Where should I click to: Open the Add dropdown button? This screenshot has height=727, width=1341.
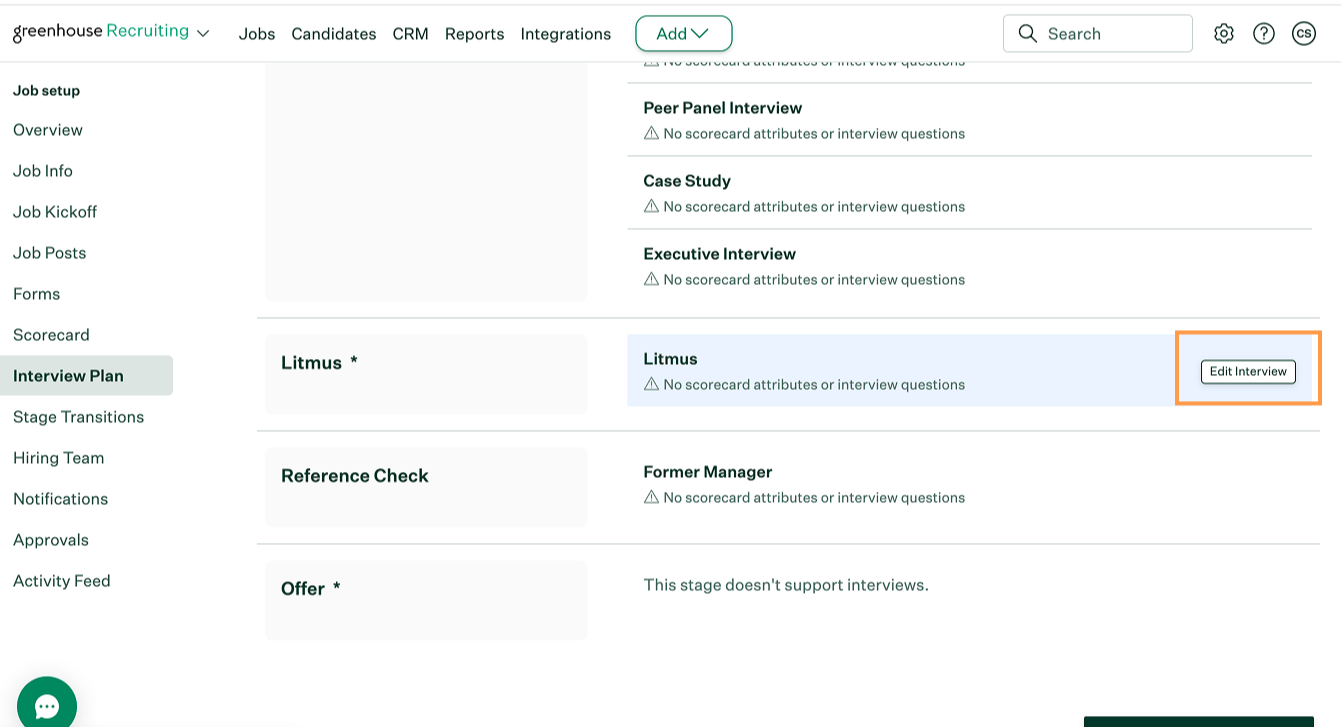(684, 34)
